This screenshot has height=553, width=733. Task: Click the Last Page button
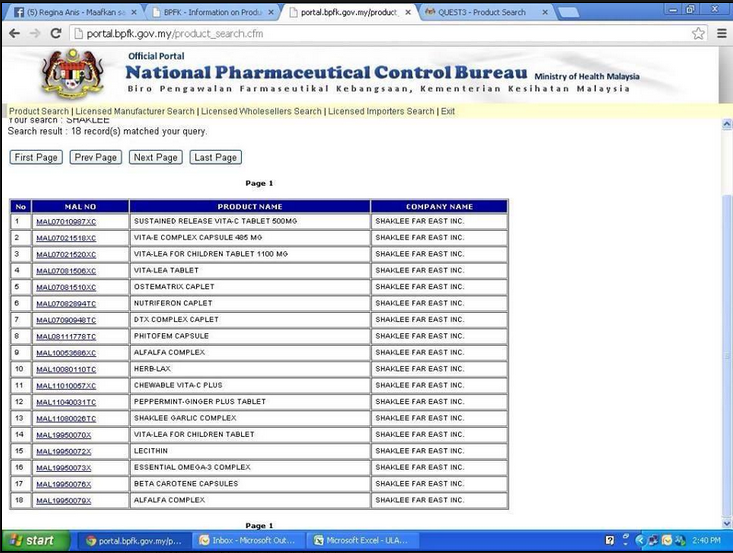(216, 158)
